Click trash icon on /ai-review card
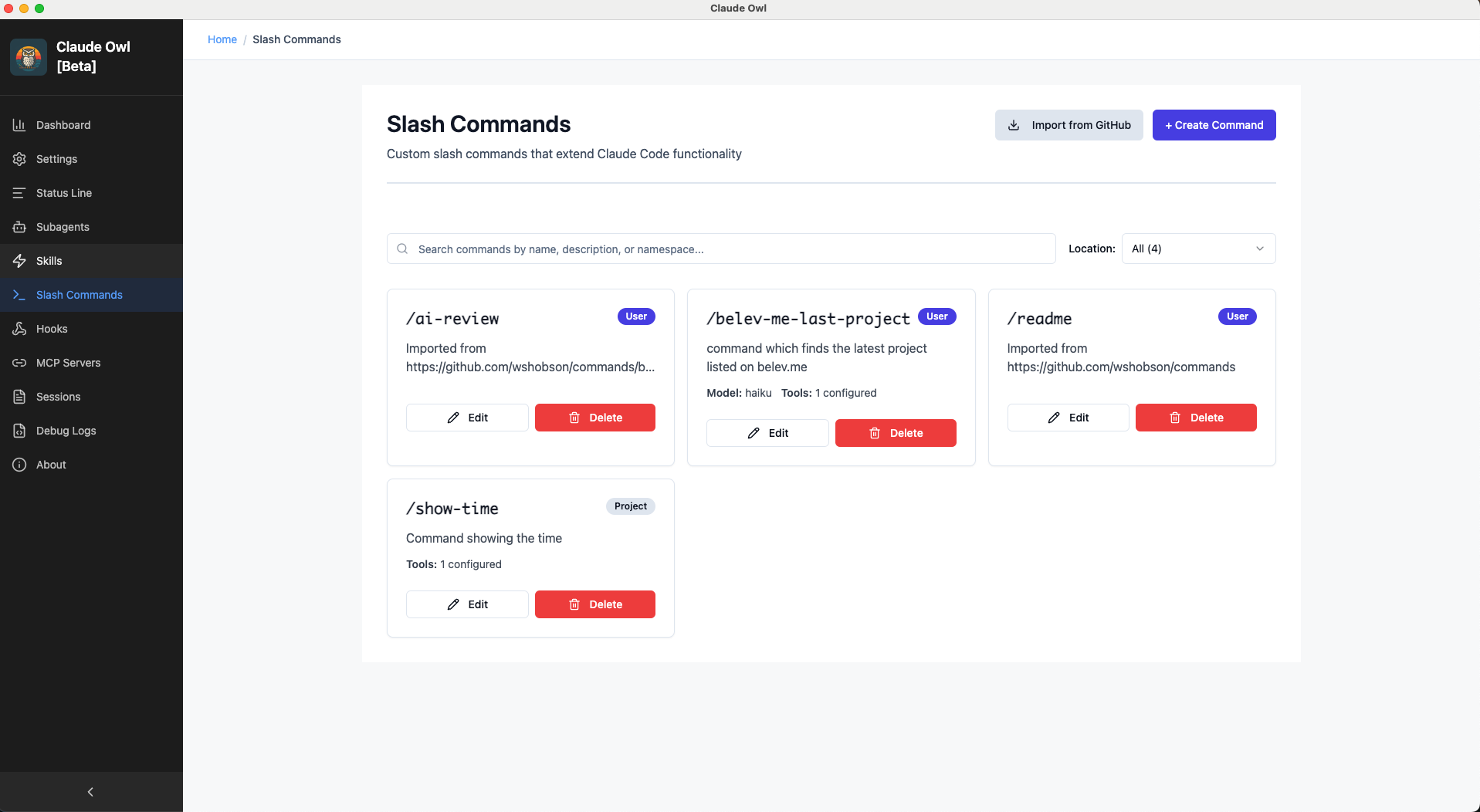Image resolution: width=1480 pixels, height=812 pixels. (x=574, y=418)
